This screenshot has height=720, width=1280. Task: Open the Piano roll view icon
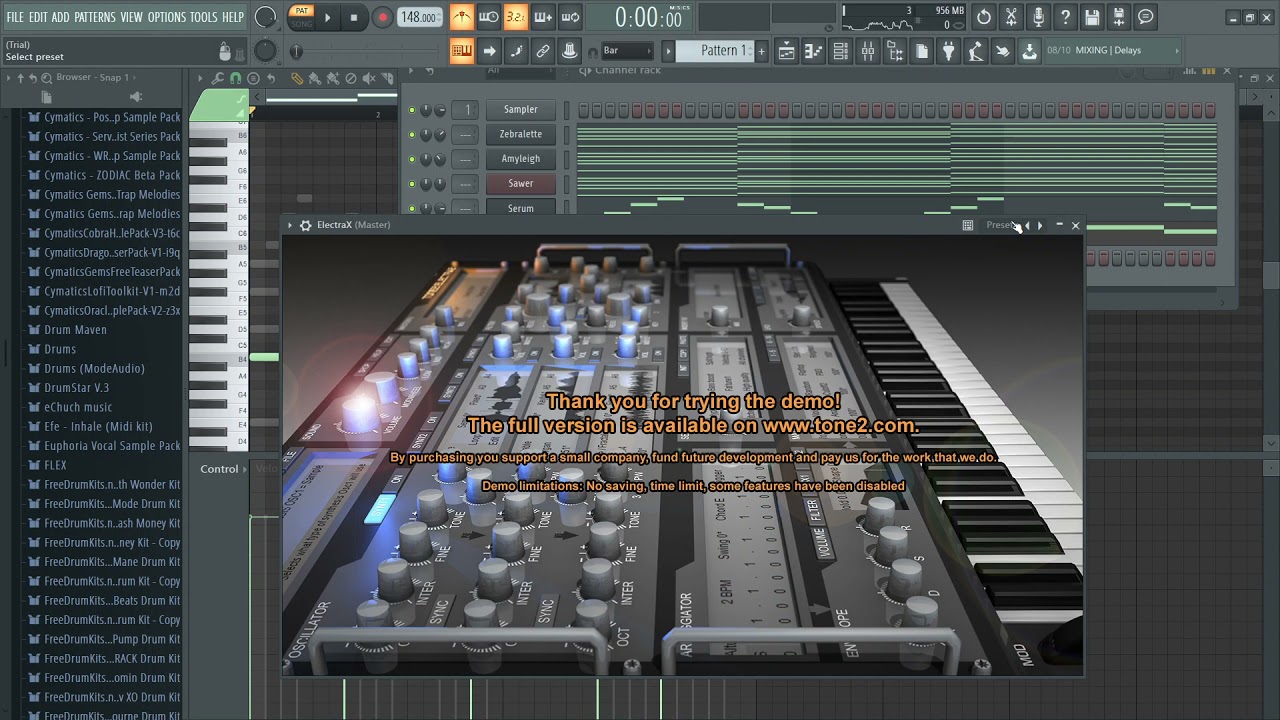point(814,51)
